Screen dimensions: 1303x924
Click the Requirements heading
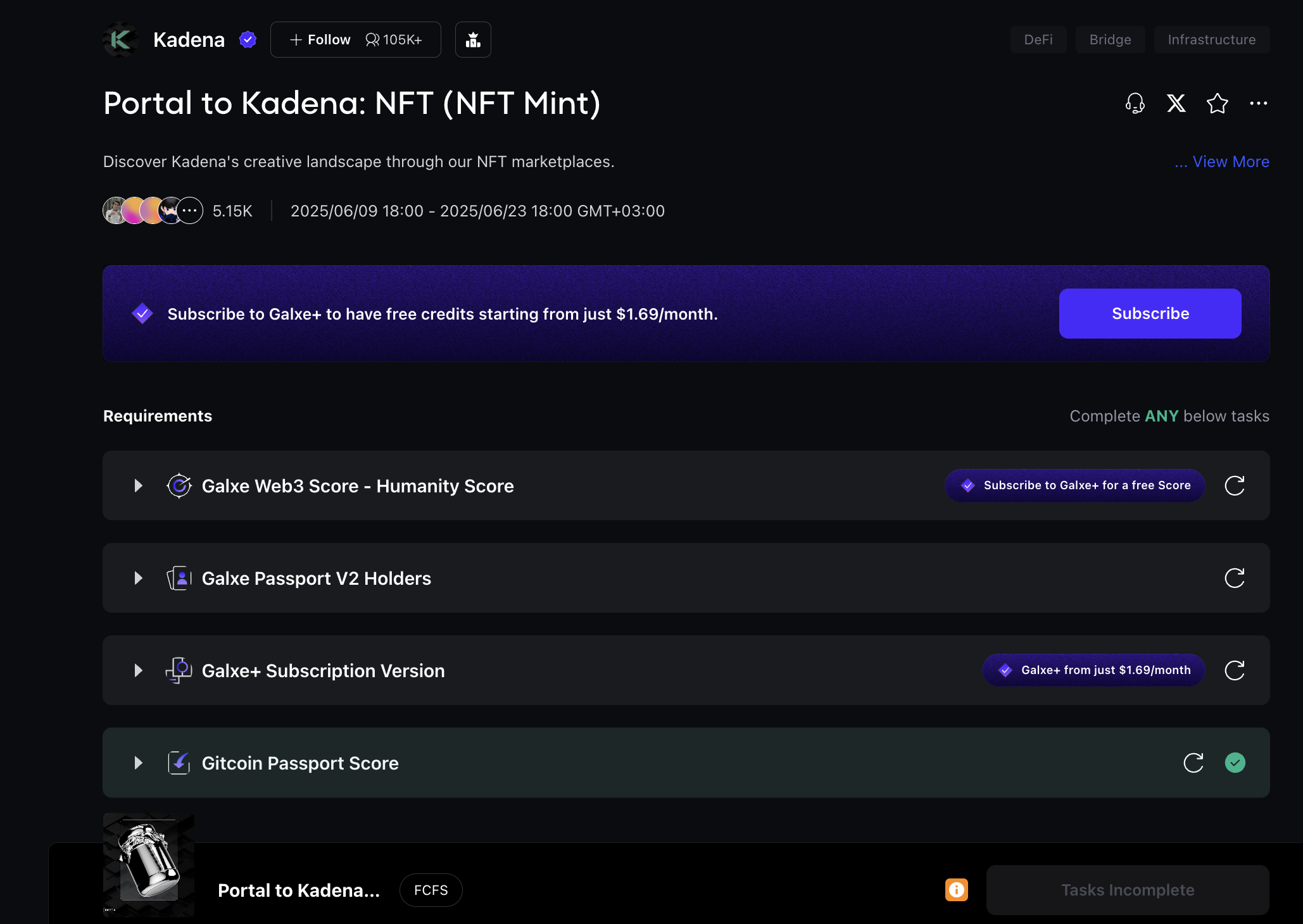[x=158, y=416]
